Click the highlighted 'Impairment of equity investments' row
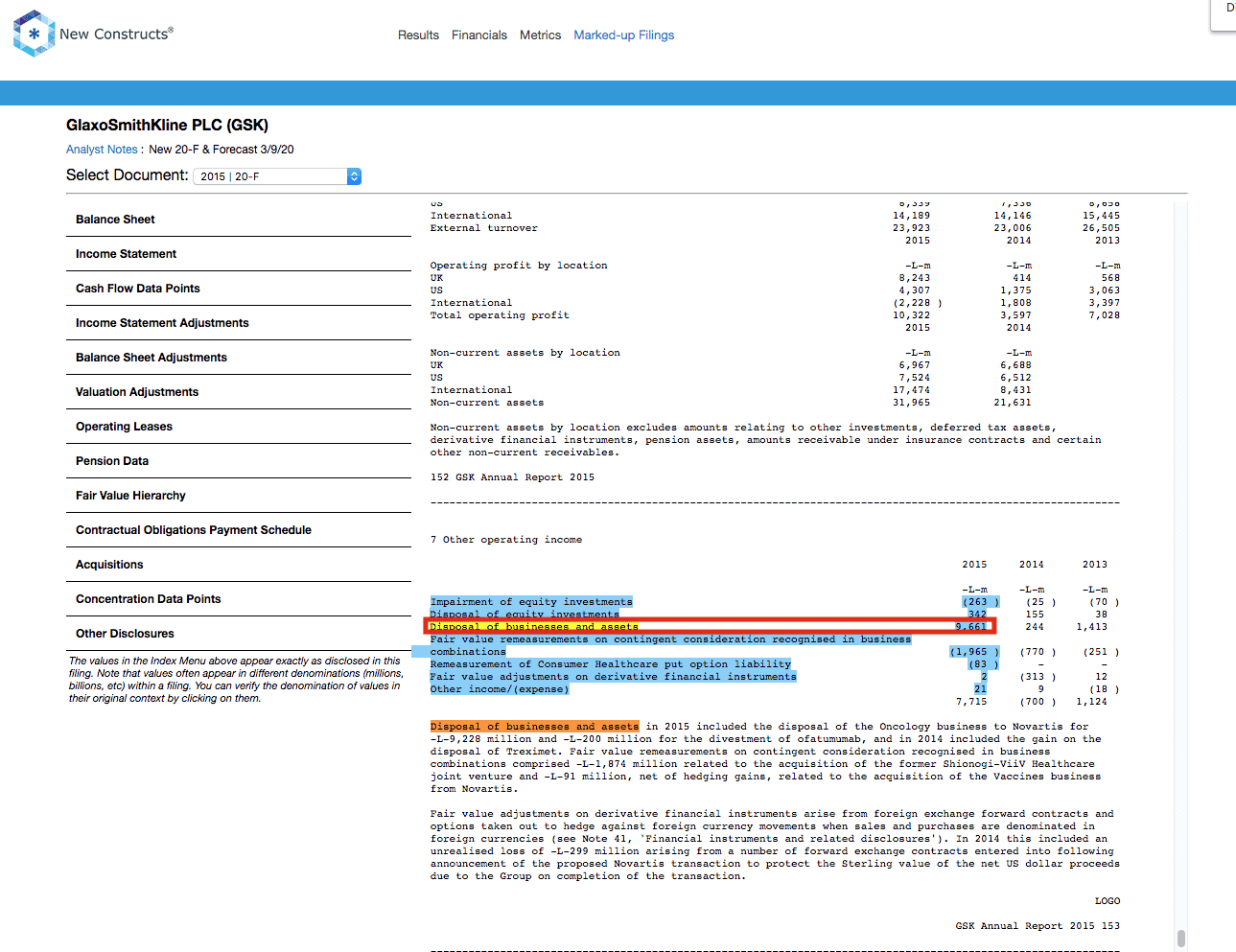The image size is (1236, 952). pyautogui.click(x=531, y=602)
